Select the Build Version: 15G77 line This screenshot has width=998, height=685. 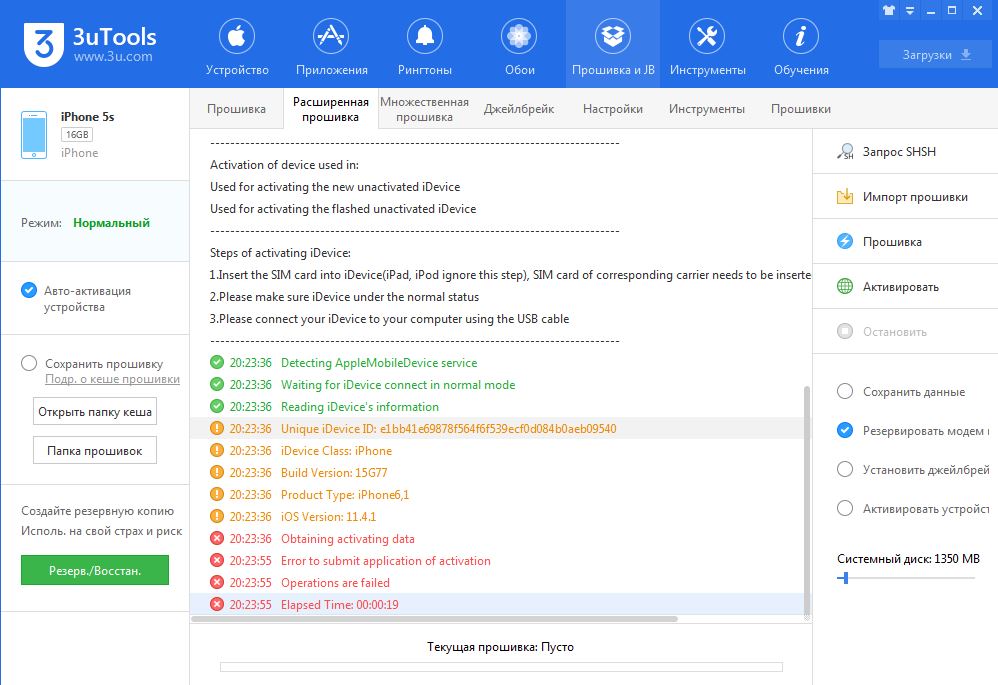497,472
